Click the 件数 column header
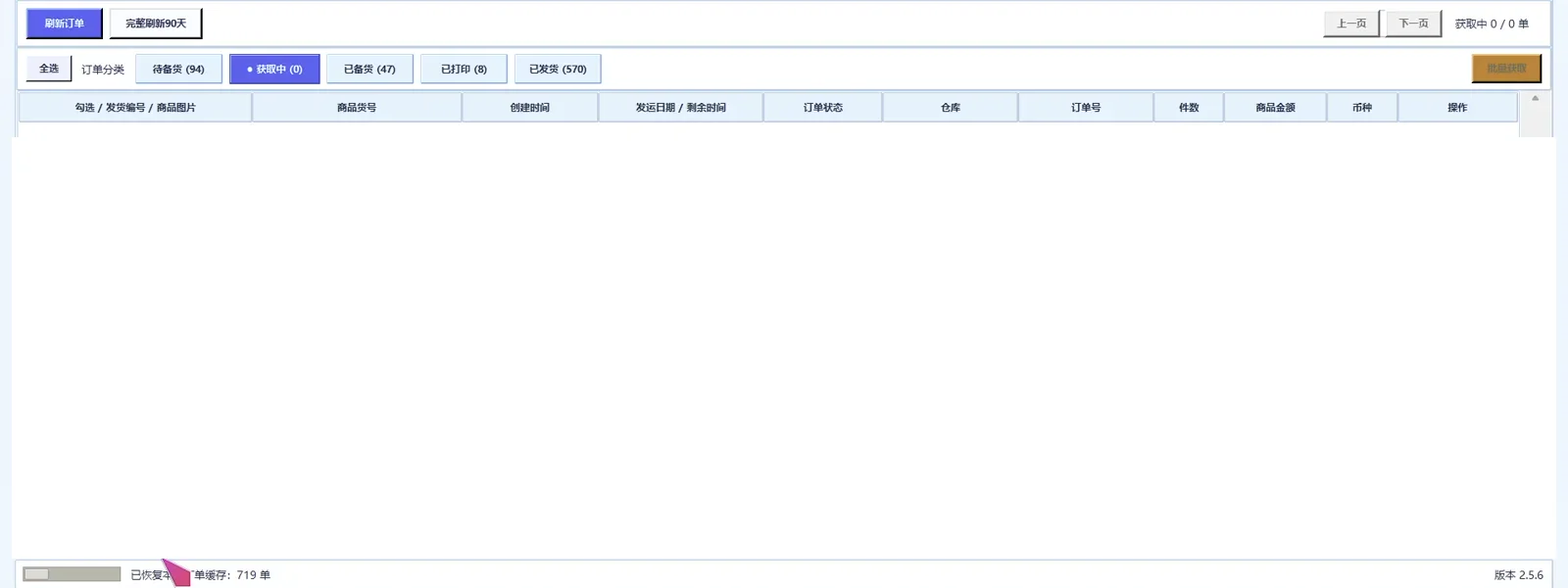Image resolution: width=1568 pixels, height=588 pixels. click(1189, 107)
